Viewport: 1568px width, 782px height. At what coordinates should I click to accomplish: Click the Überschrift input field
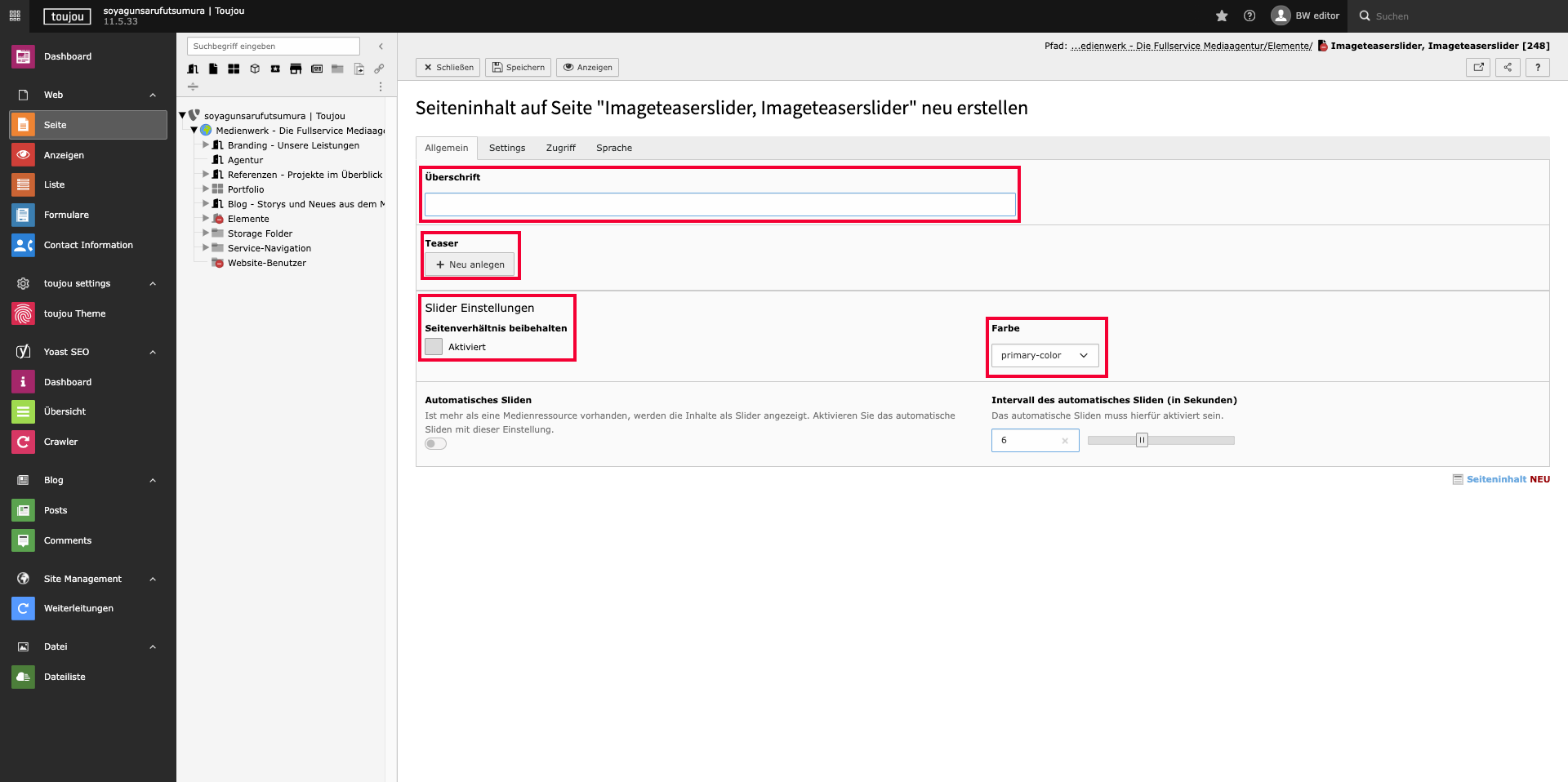click(x=719, y=205)
